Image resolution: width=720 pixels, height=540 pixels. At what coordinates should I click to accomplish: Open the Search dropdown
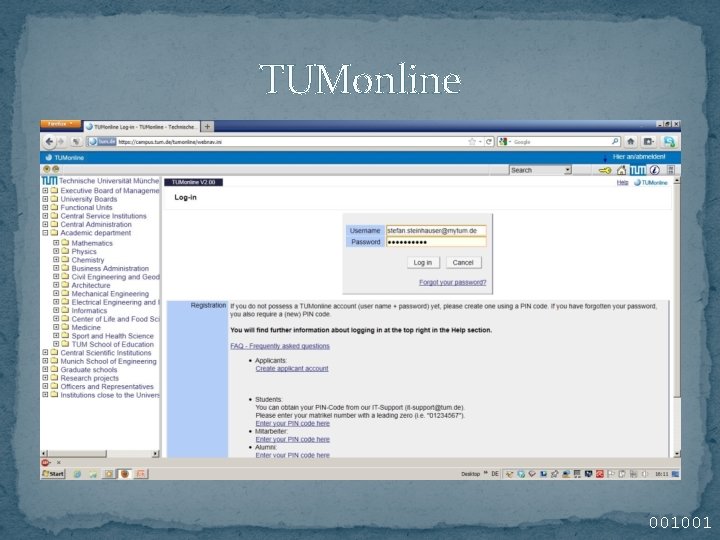(540, 170)
